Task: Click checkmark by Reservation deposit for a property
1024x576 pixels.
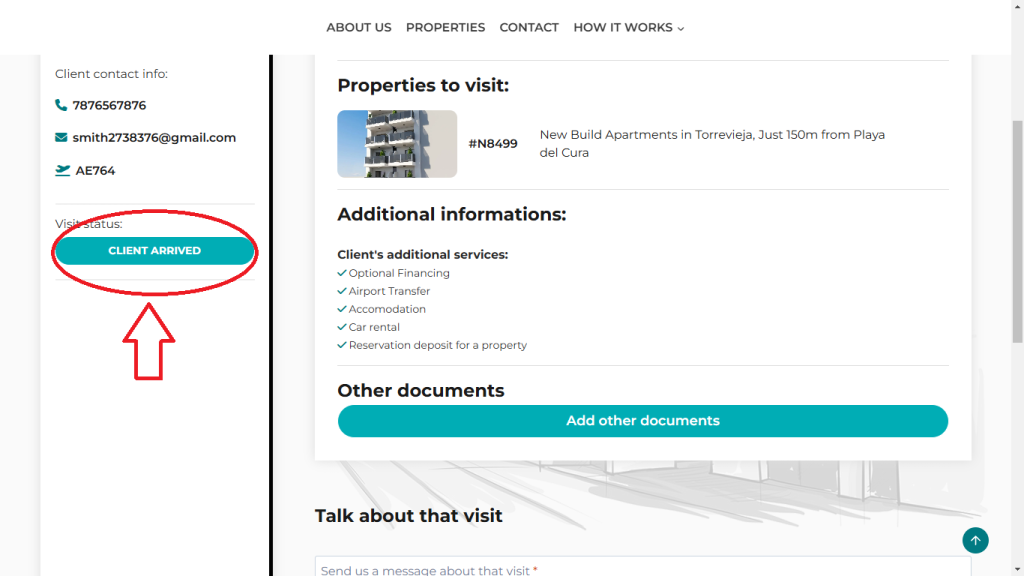Action: click(342, 345)
